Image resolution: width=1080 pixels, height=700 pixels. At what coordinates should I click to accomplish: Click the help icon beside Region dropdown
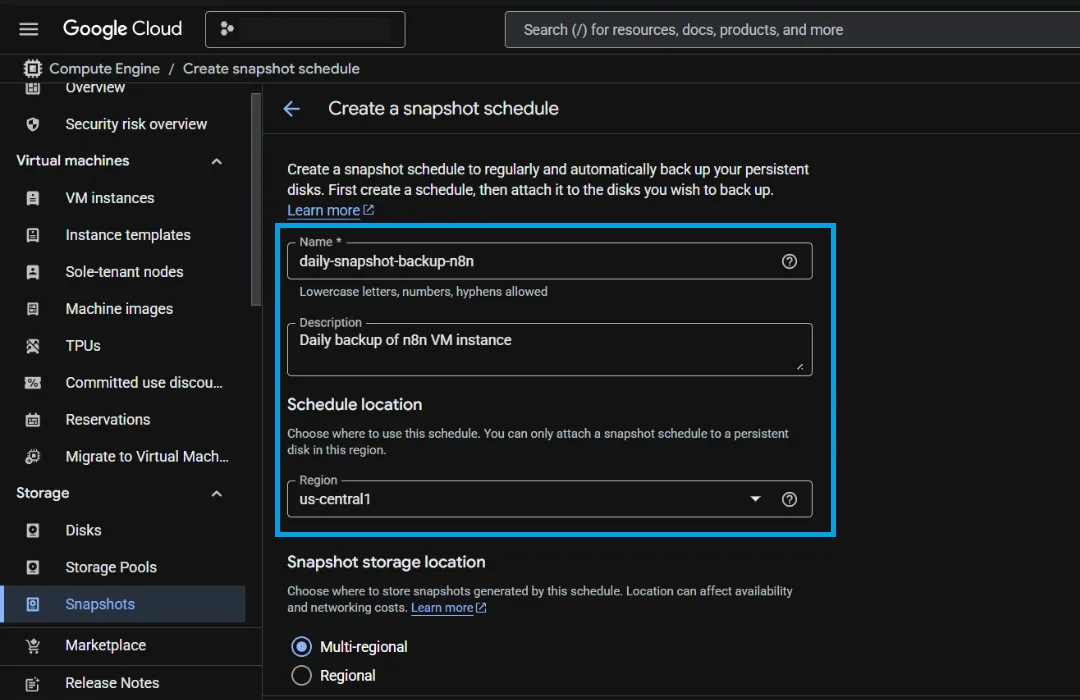(789, 500)
